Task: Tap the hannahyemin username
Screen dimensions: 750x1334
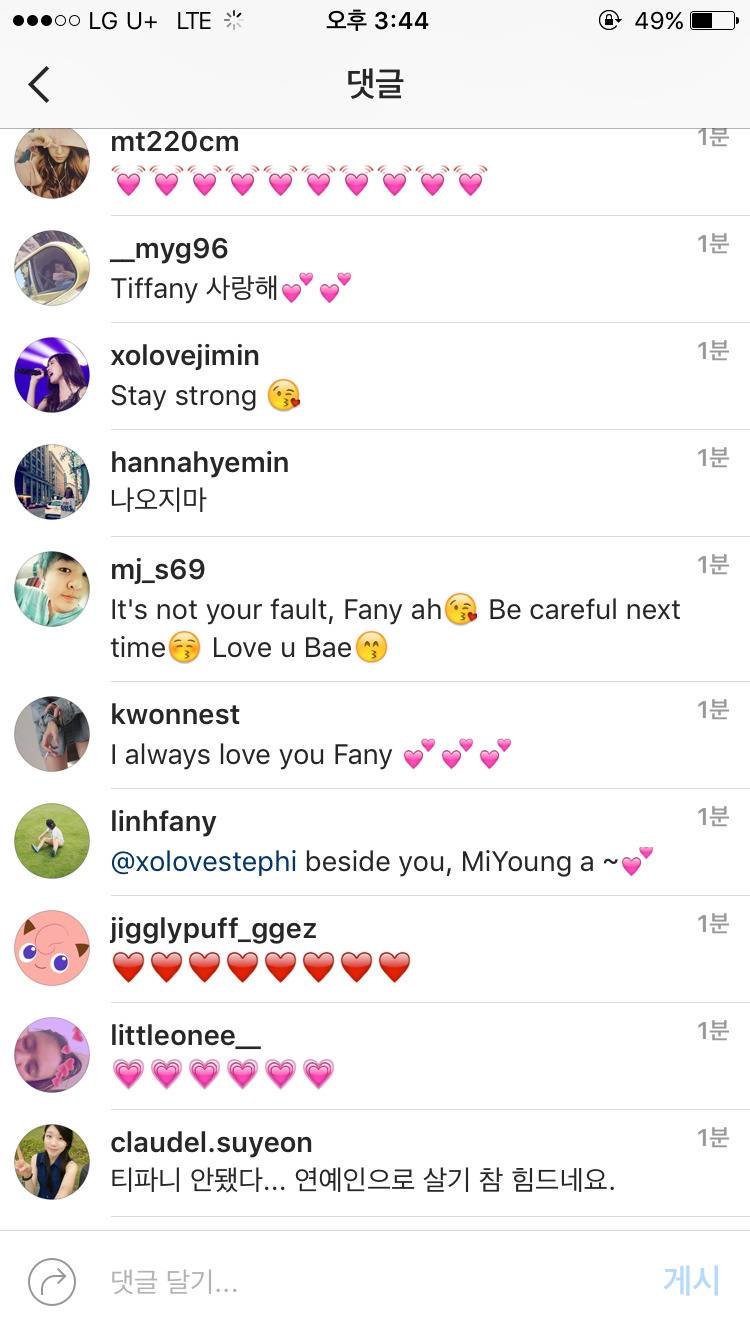Action: click(x=199, y=463)
